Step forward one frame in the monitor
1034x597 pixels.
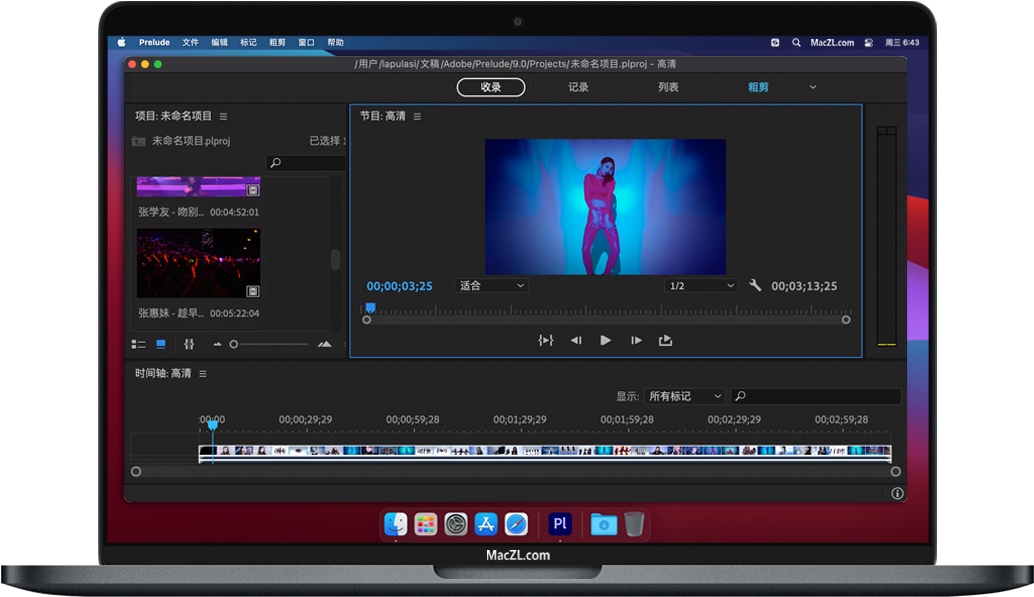(637, 340)
